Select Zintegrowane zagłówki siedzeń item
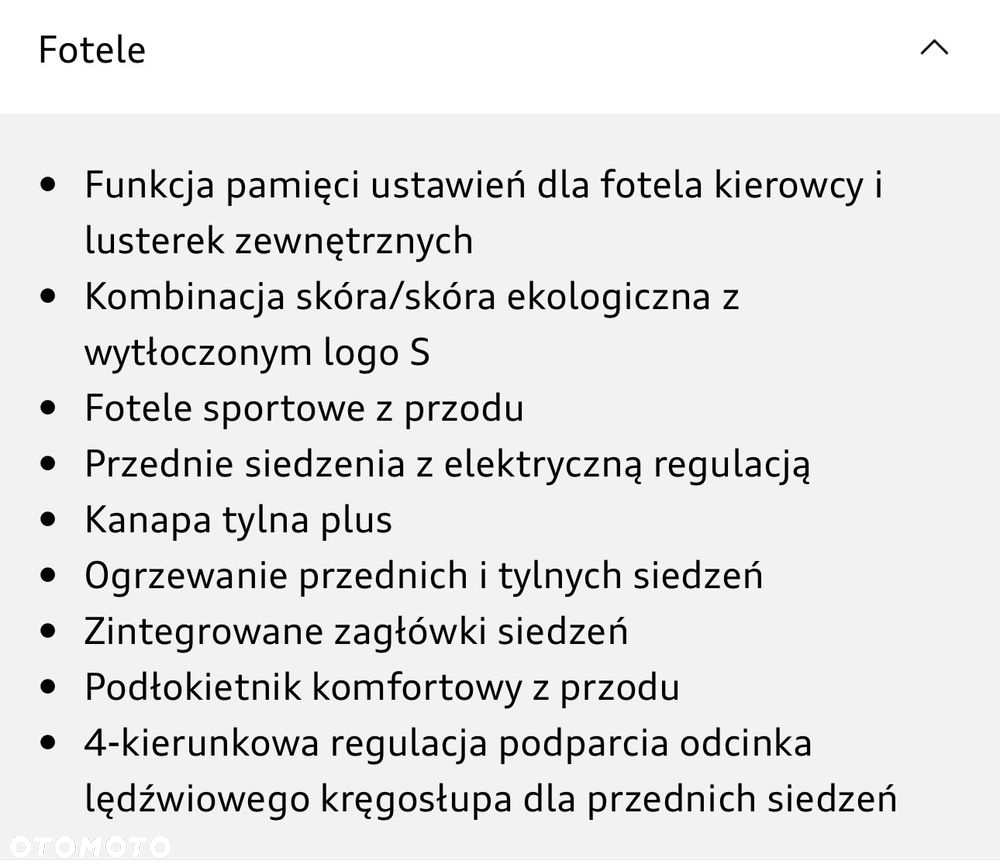1000x867 pixels. pyautogui.click(x=357, y=632)
